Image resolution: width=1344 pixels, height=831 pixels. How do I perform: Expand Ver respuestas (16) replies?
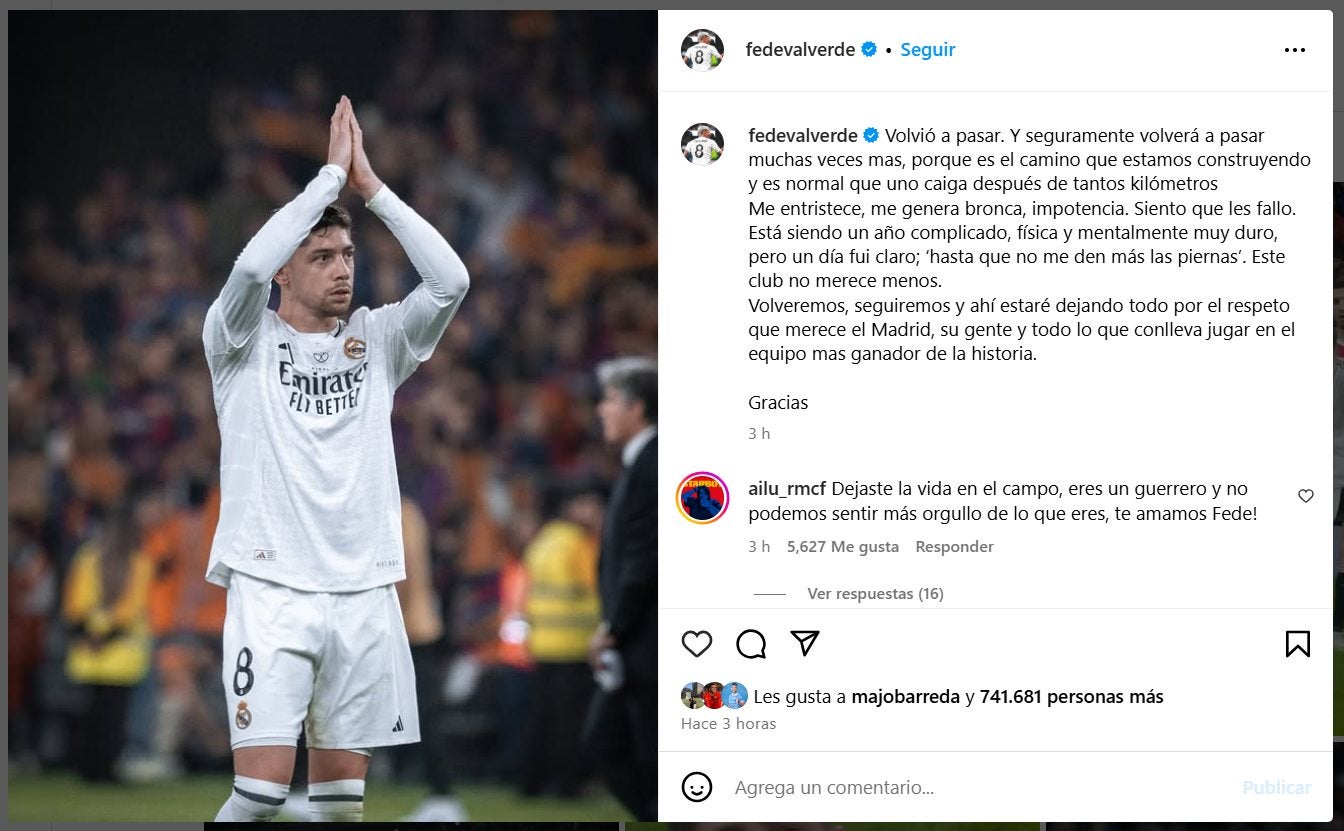coord(875,594)
